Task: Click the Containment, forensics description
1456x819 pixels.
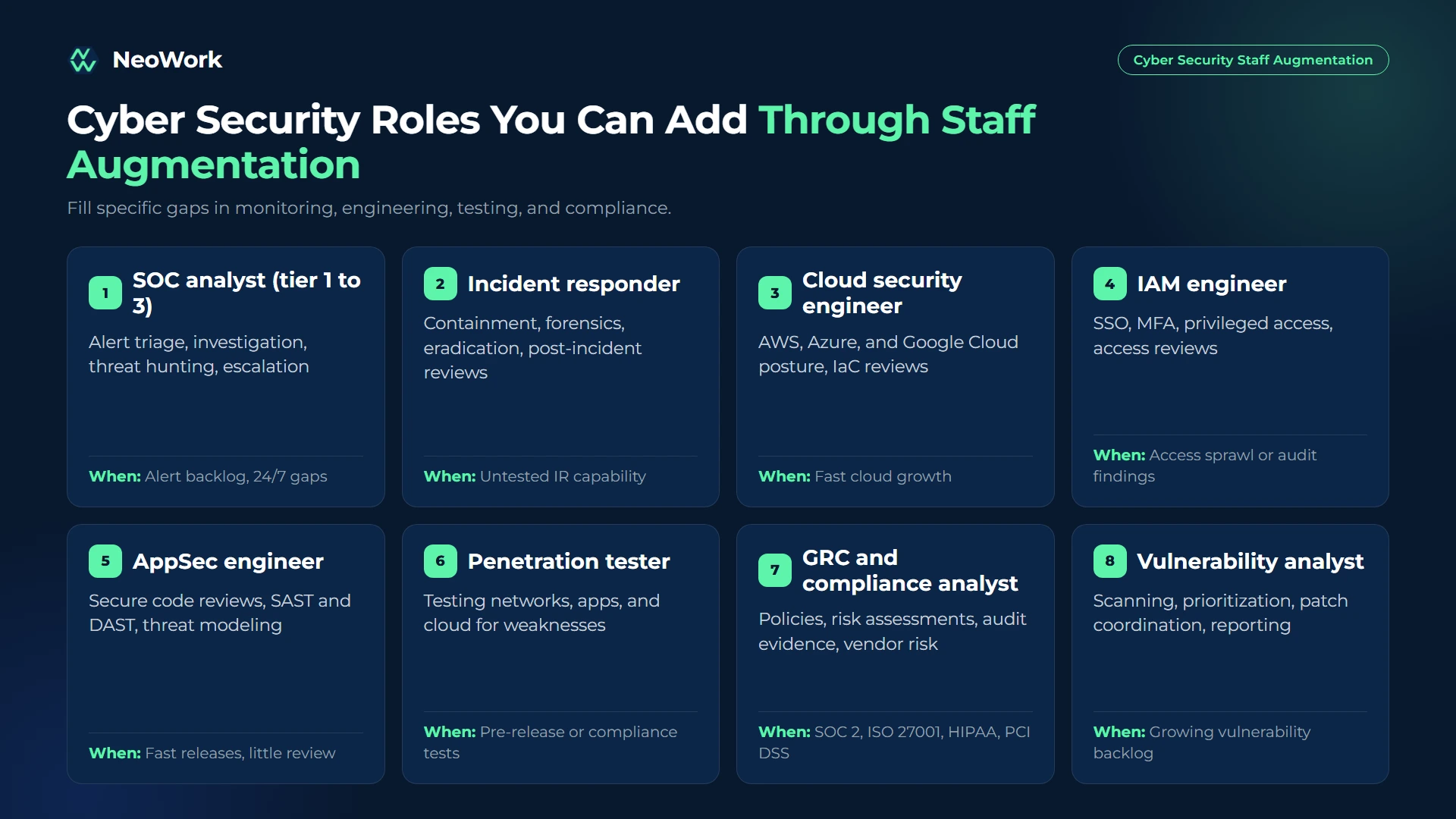Action: click(x=532, y=348)
